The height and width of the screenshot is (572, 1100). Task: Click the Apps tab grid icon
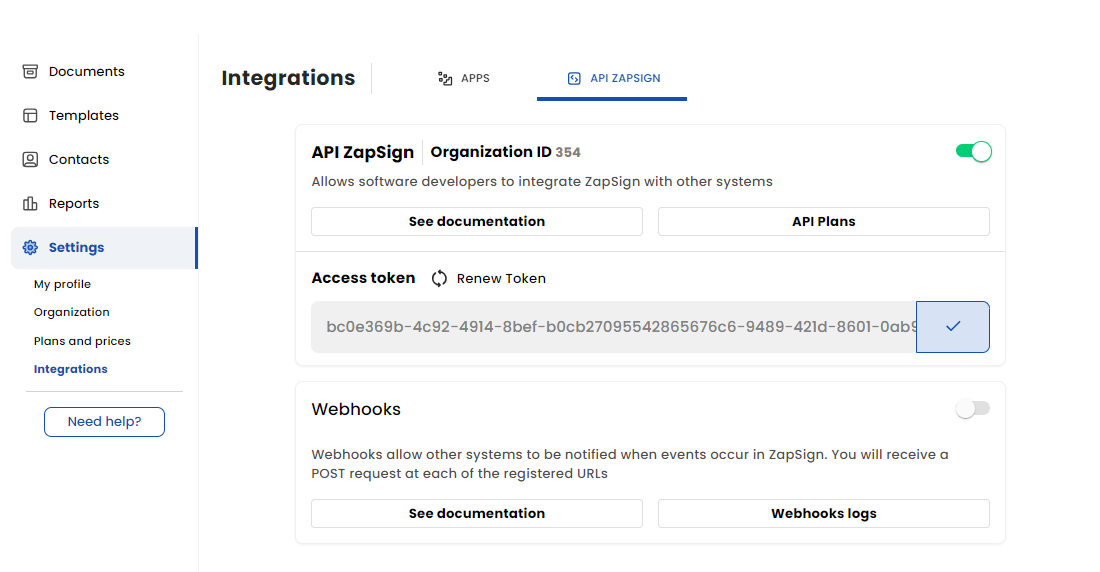[x=445, y=78]
